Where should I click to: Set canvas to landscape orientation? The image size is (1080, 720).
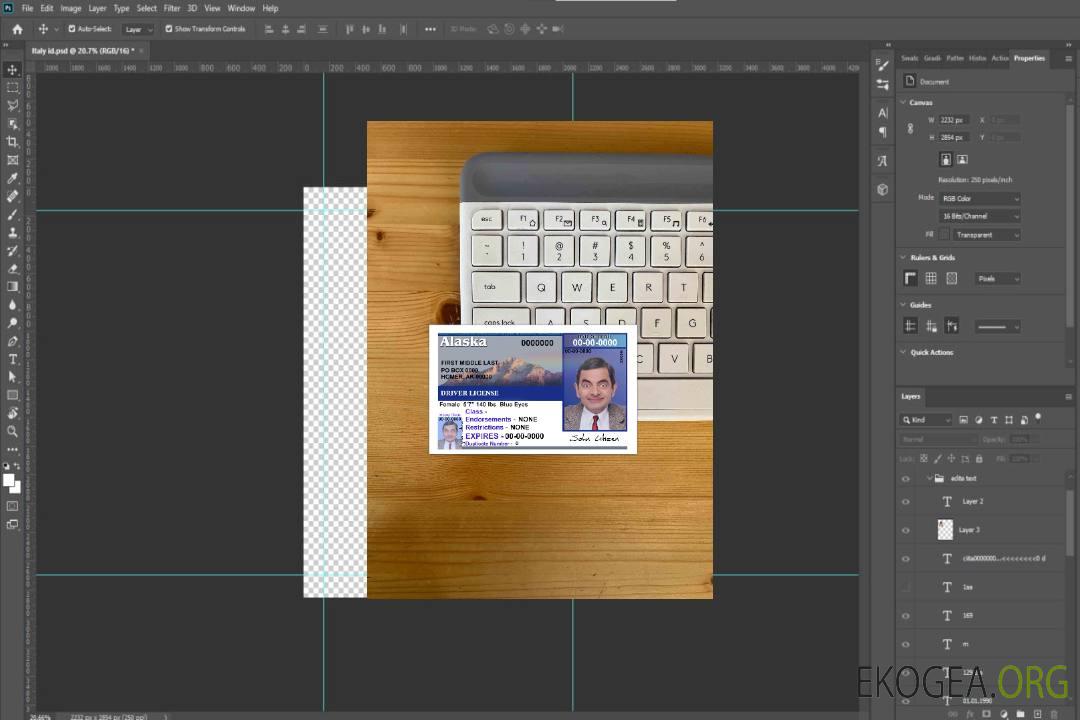[962, 159]
